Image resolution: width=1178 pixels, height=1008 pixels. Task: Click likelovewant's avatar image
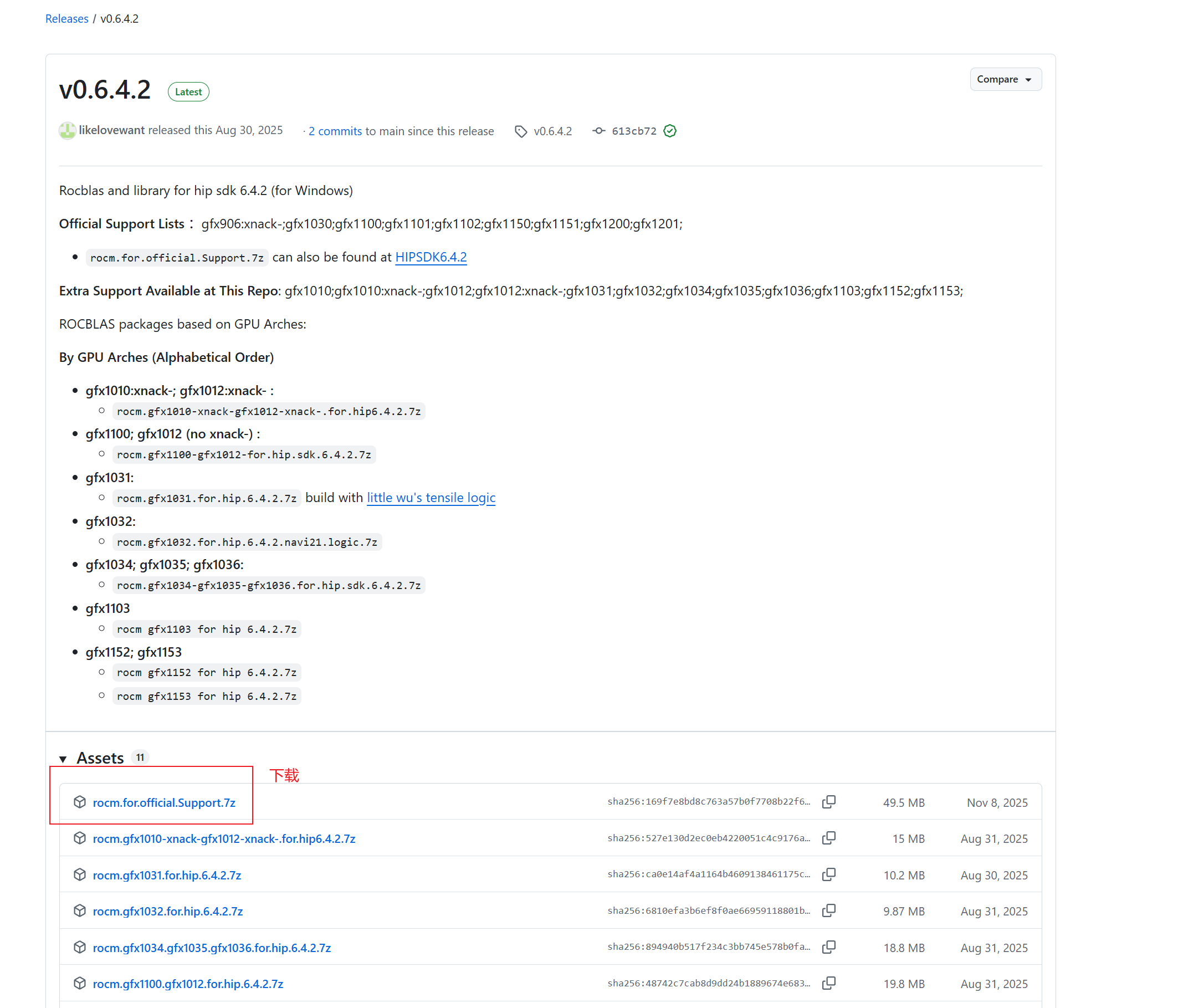click(x=67, y=131)
